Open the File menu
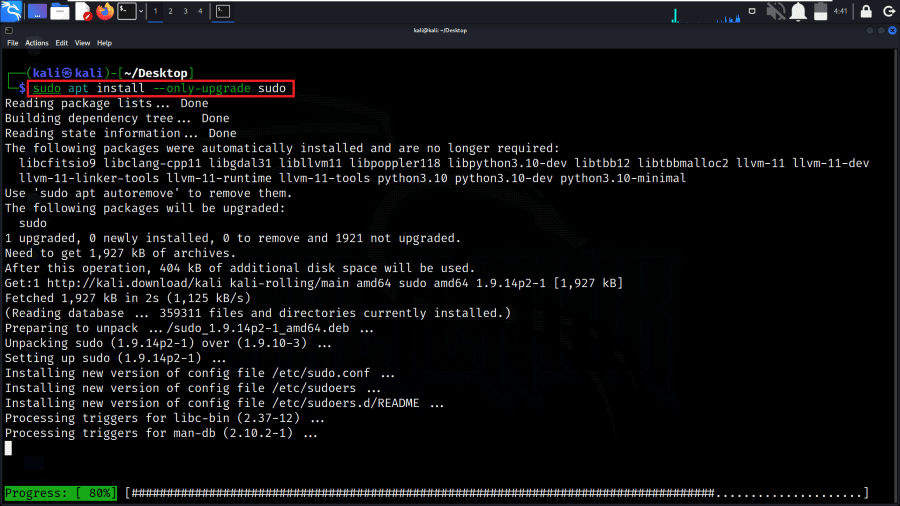The width and height of the screenshot is (900, 506). pos(13,43)
